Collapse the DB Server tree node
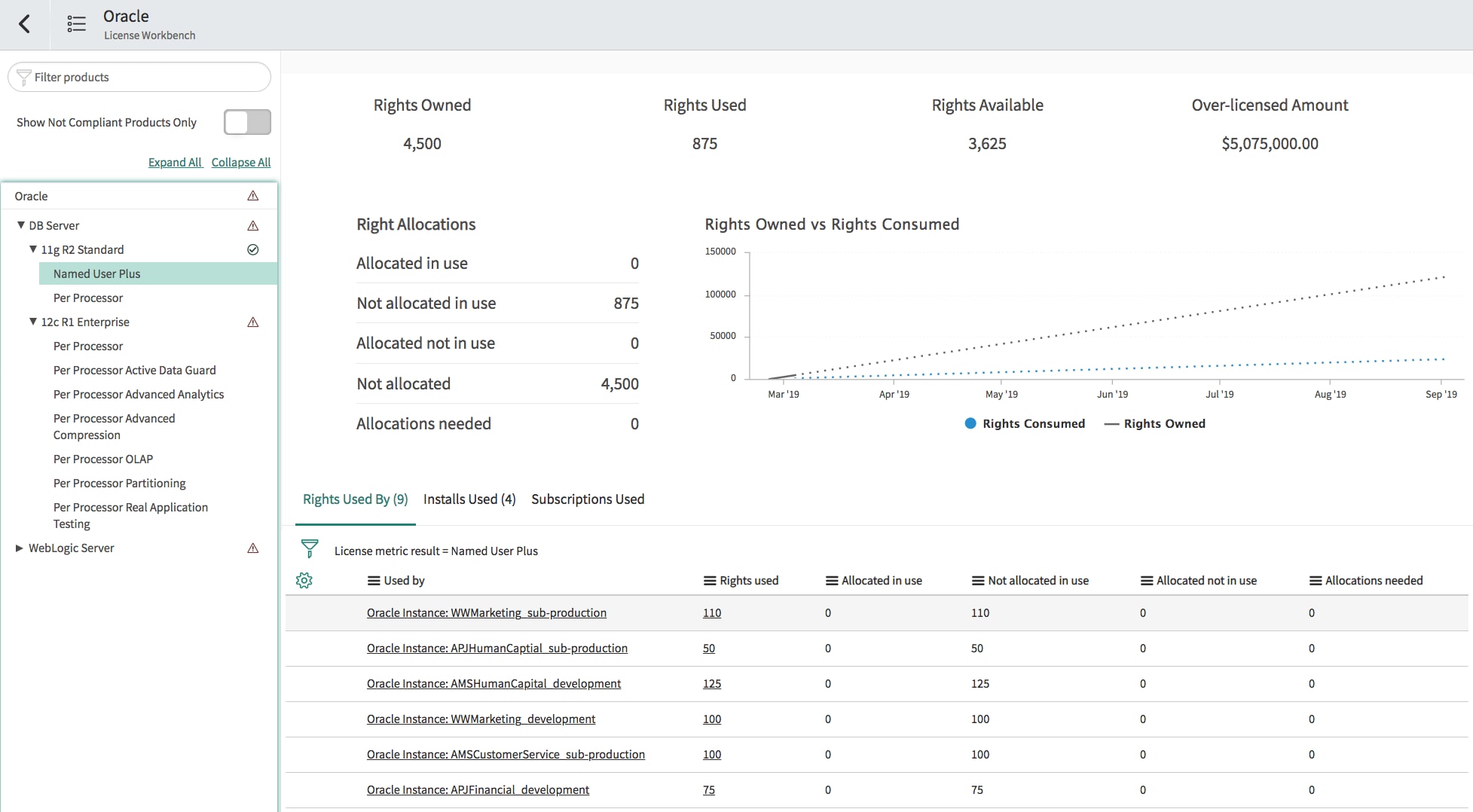Viewport: 1473px width, 812px height. click(20, 225)
